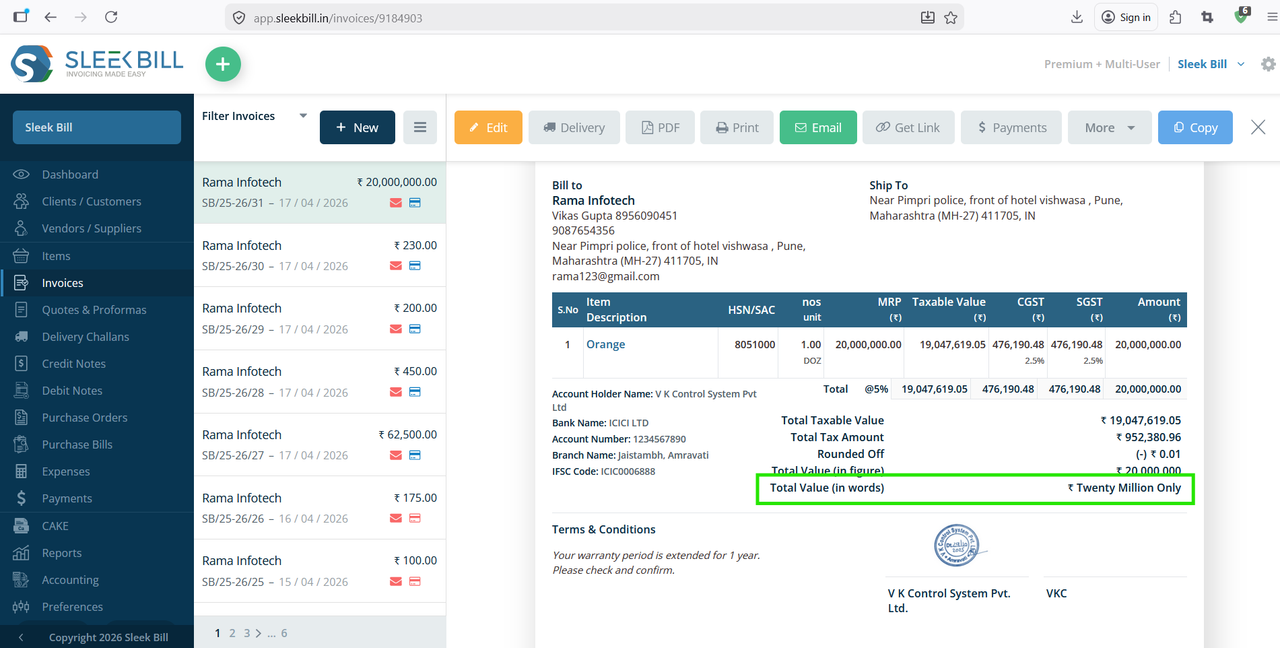The height and width of the screenshot is (648, 1280).
Task: Go to next page of invoice list
Action: tap(257, 633)
